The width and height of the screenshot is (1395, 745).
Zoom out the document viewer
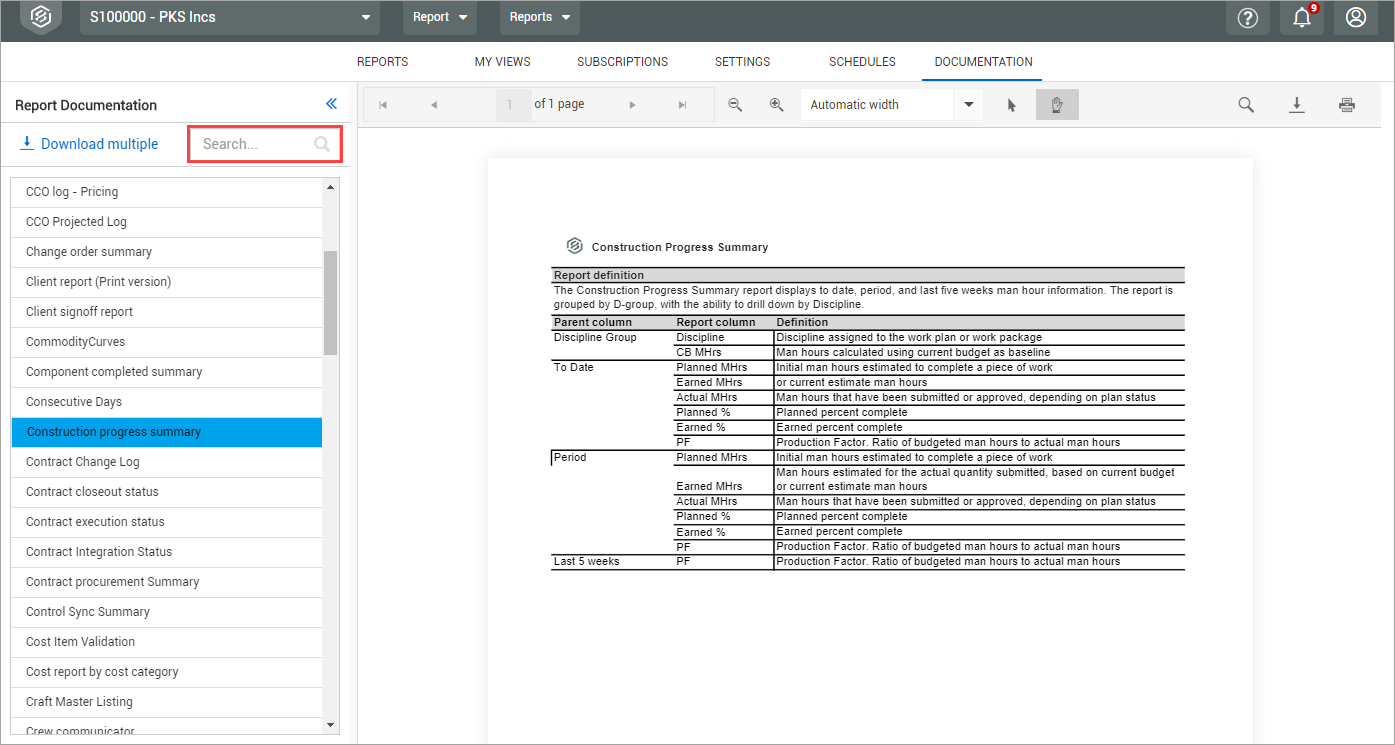click(x=735, y=105)
